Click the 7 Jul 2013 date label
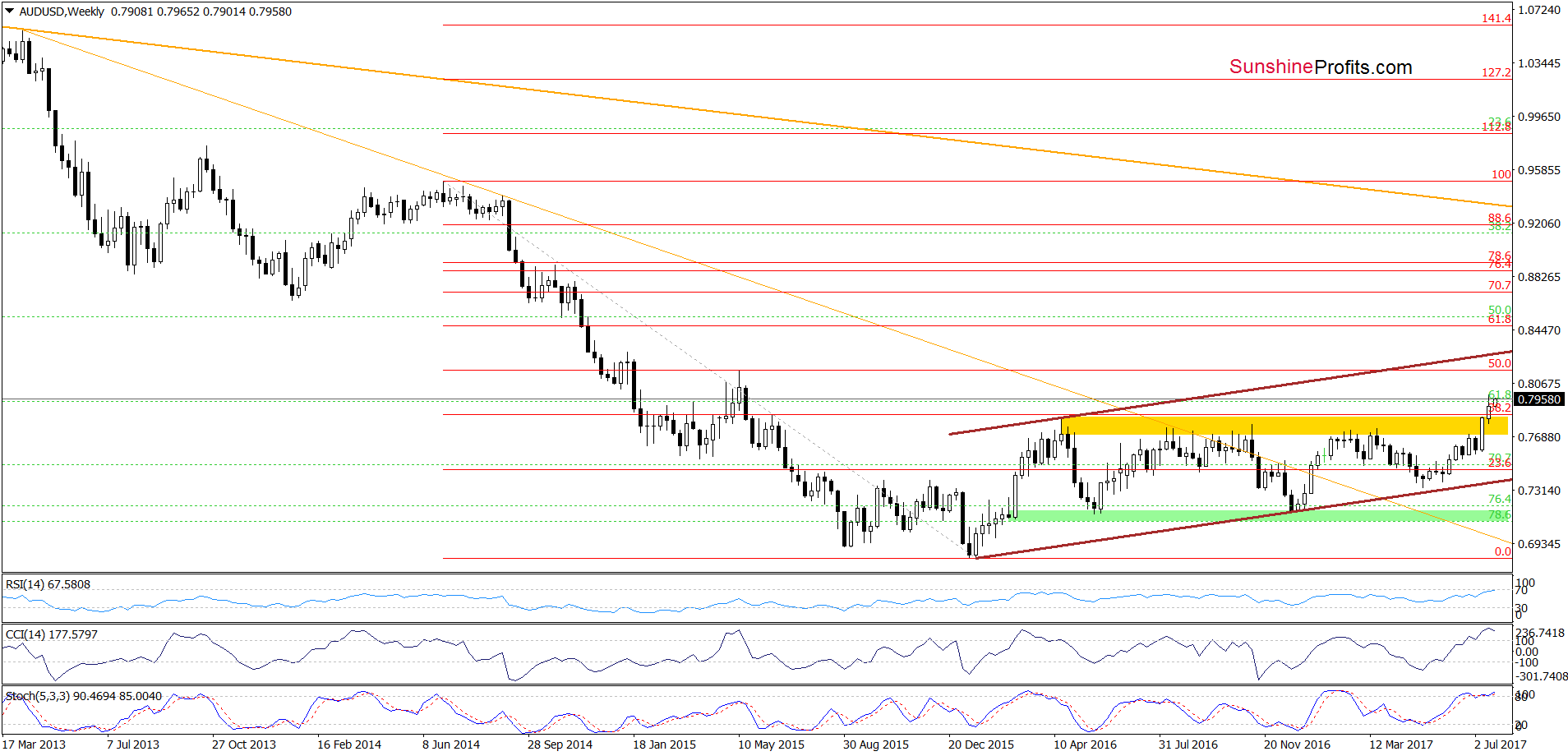 [133, 744]
